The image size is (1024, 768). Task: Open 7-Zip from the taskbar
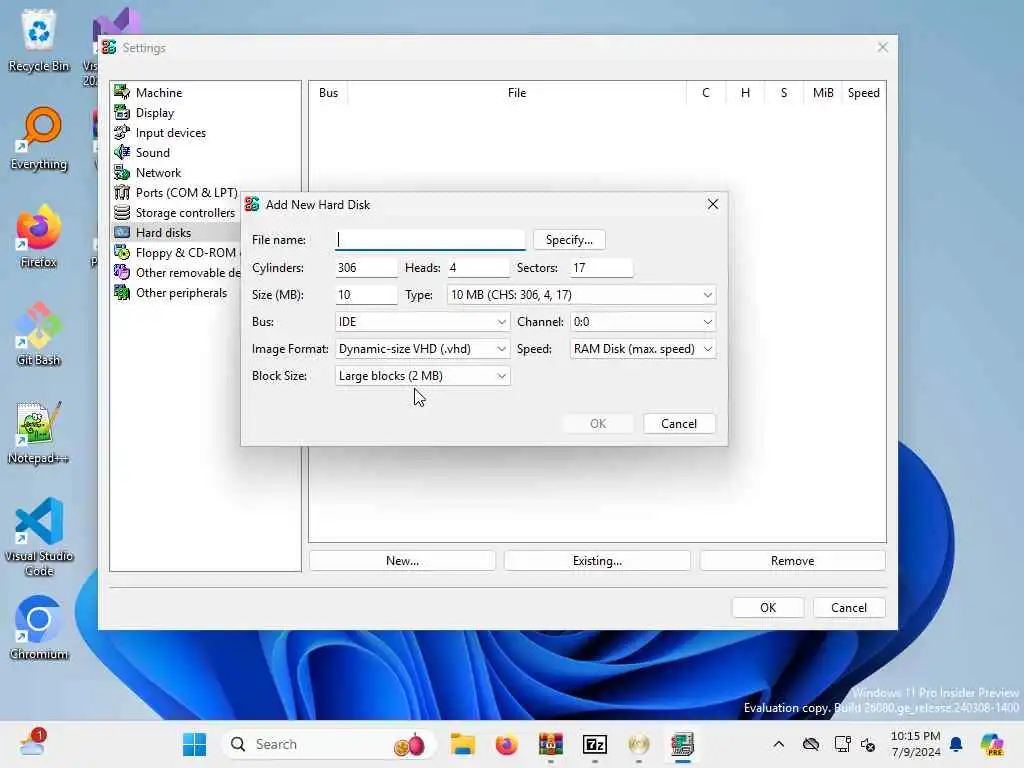pos(595,744)
